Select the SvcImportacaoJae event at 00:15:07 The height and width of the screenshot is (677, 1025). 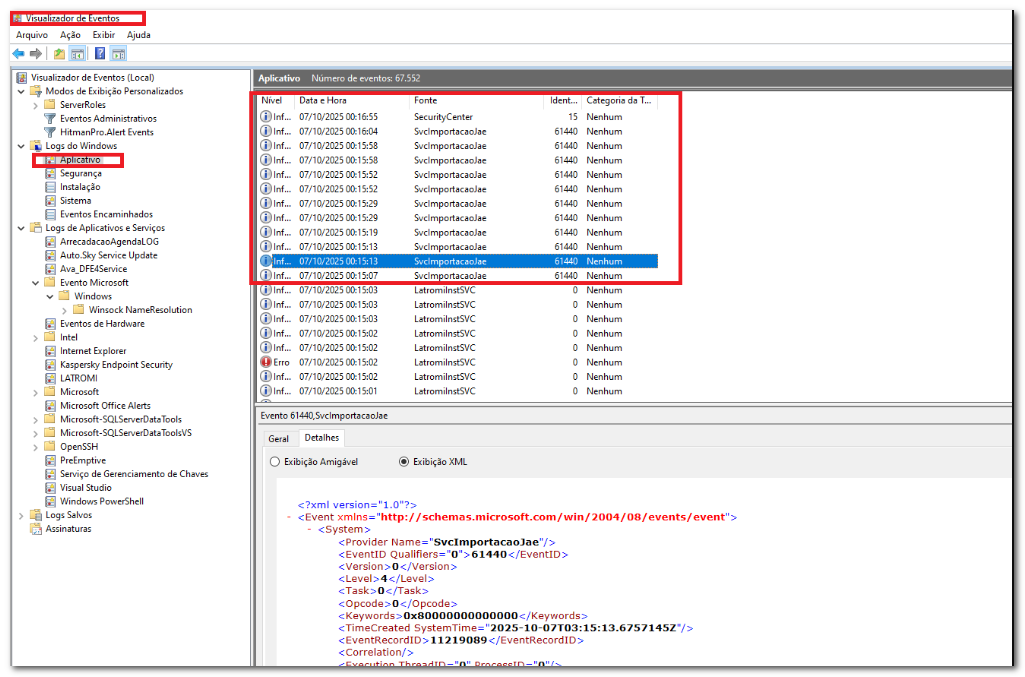tap(458, 276)
